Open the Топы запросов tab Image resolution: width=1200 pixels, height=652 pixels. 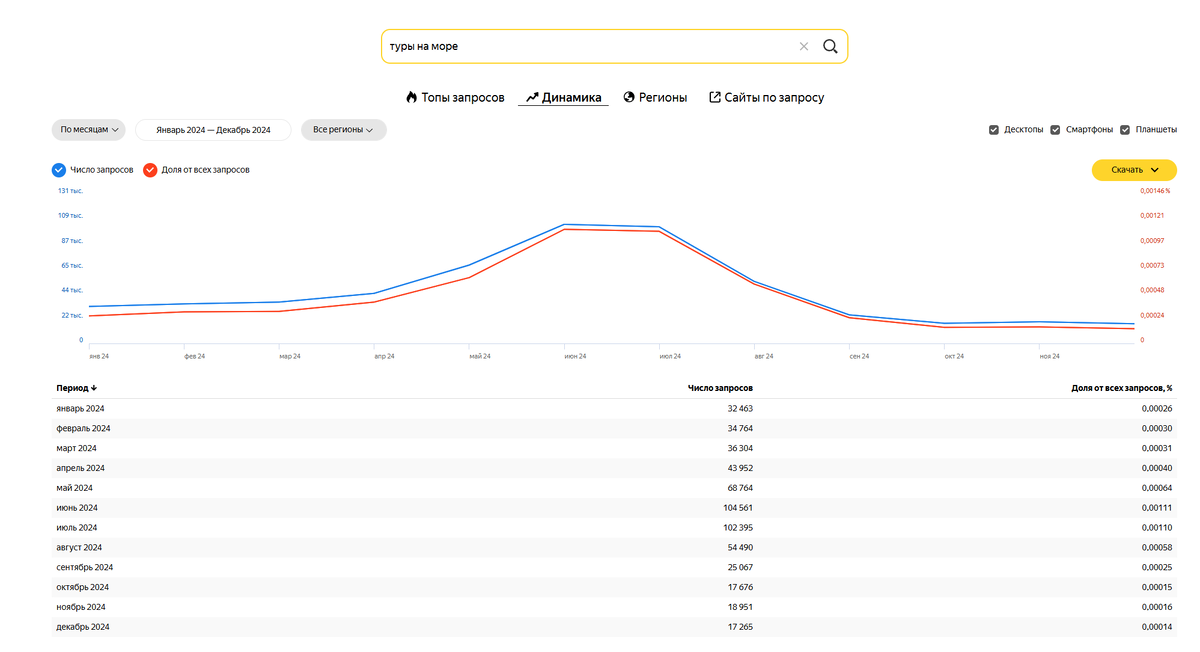[x=455, y=98]
